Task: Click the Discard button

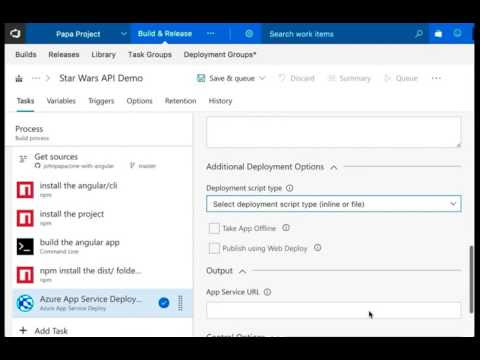Action: click(297, 78)
